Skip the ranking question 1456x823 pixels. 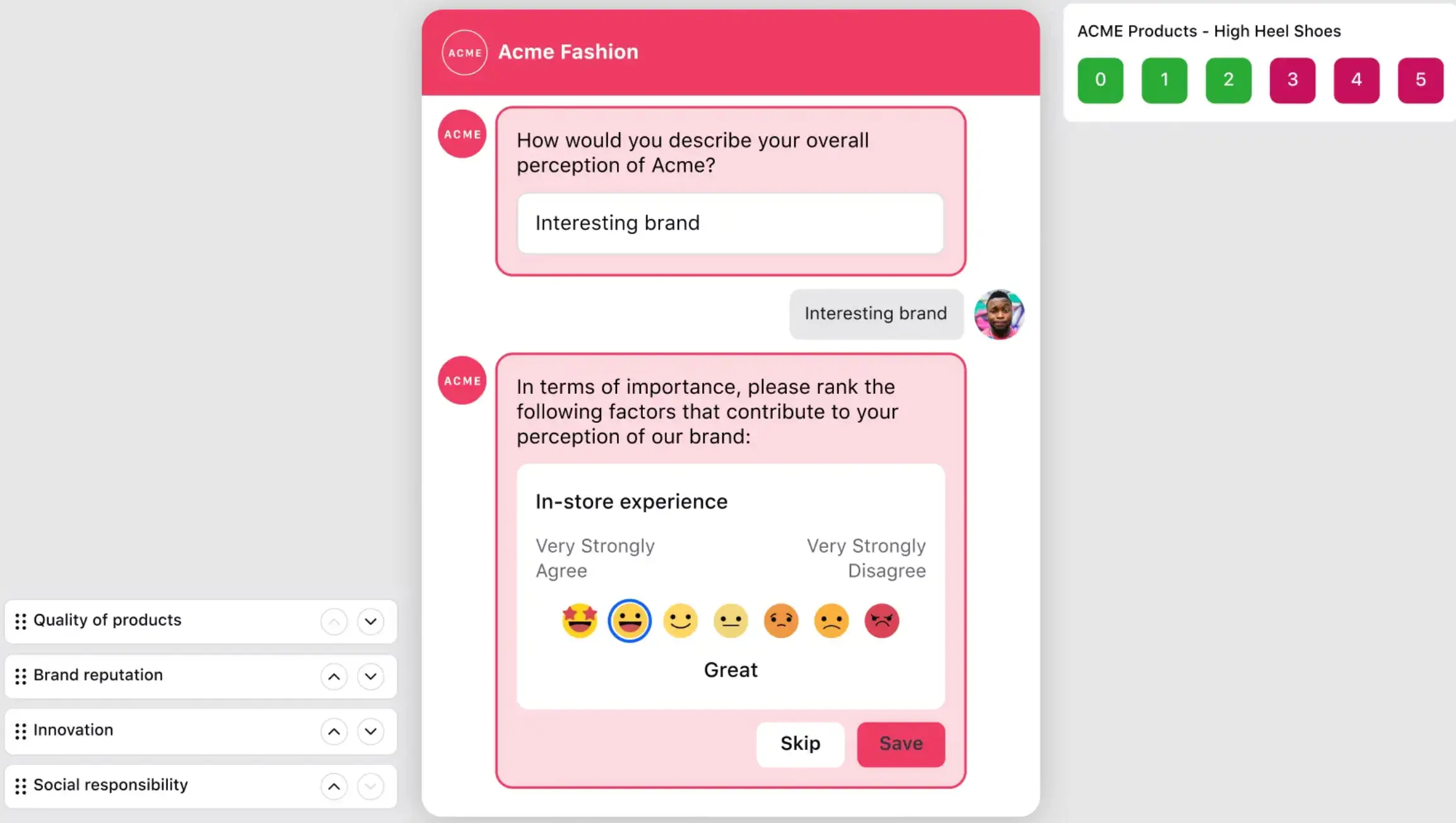[x=801, y=744]
